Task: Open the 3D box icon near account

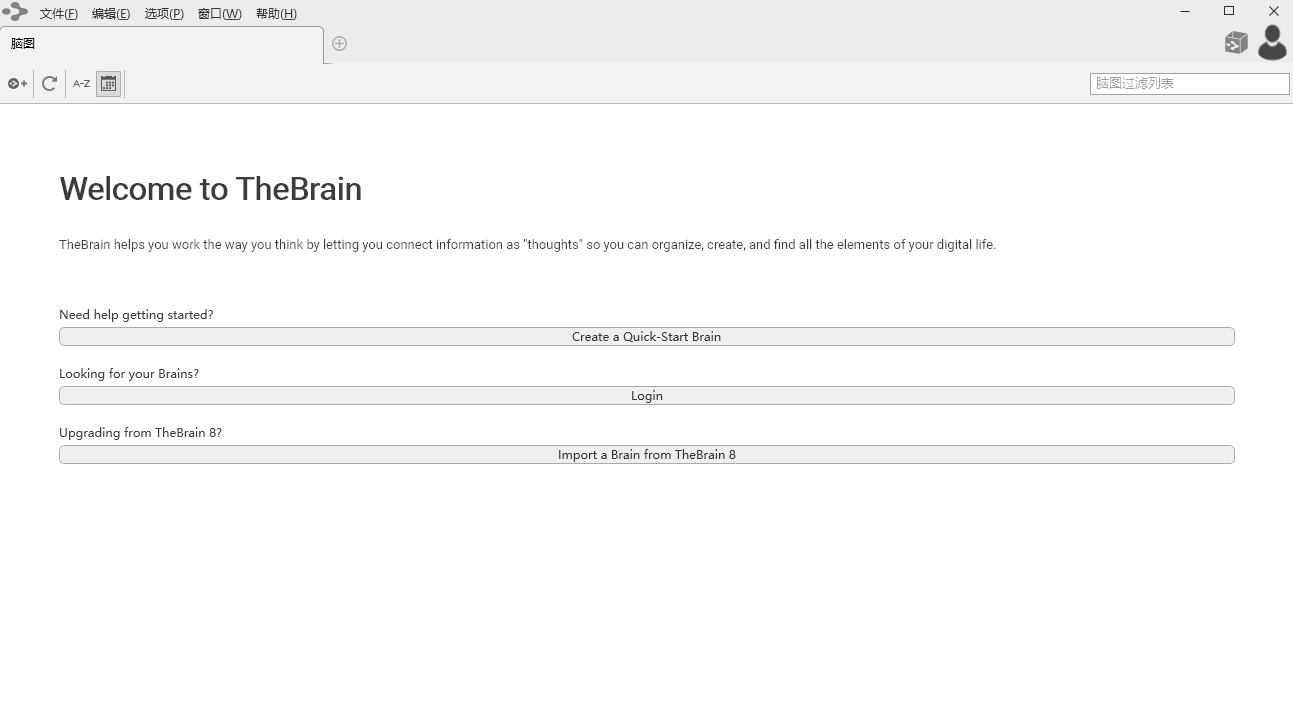Action: pyautogui.click(x=1236, y=43)
